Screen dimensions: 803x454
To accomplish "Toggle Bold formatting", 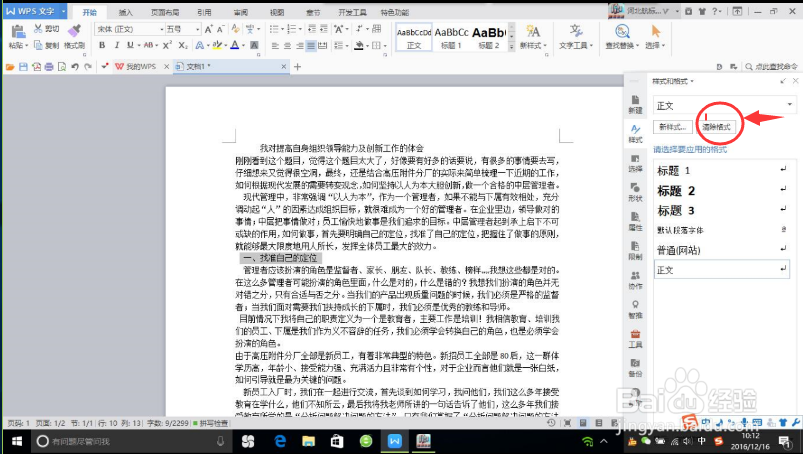I will point(102,45).
